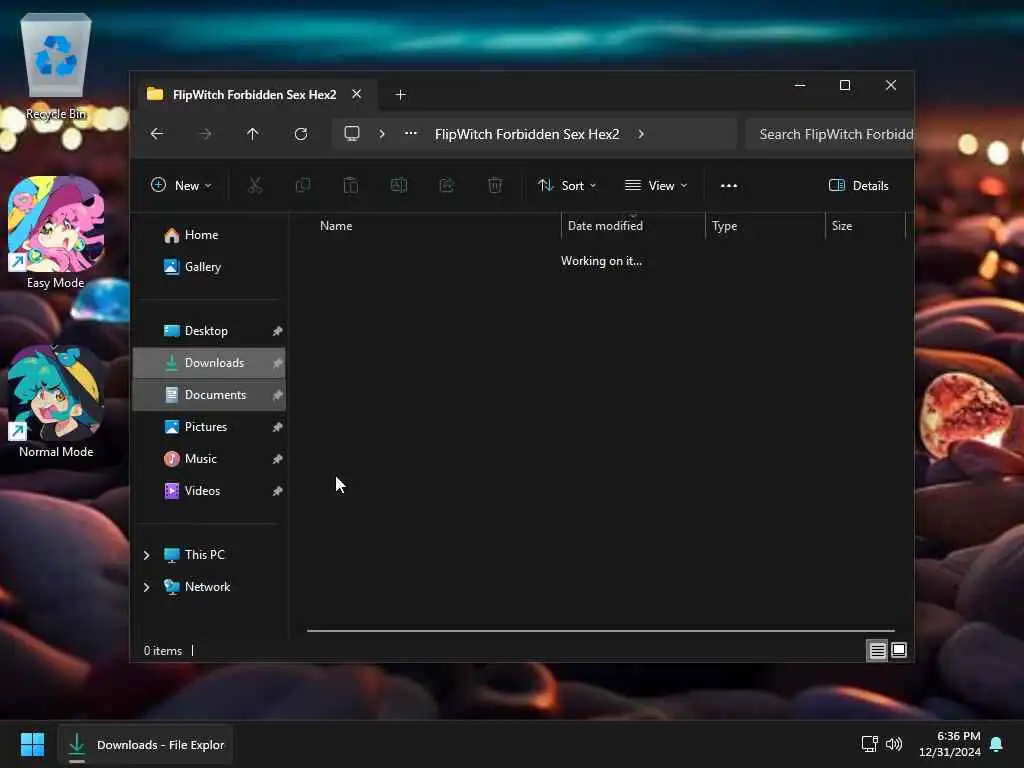Open the clock showing 6:36 PM

coord(950,744)
